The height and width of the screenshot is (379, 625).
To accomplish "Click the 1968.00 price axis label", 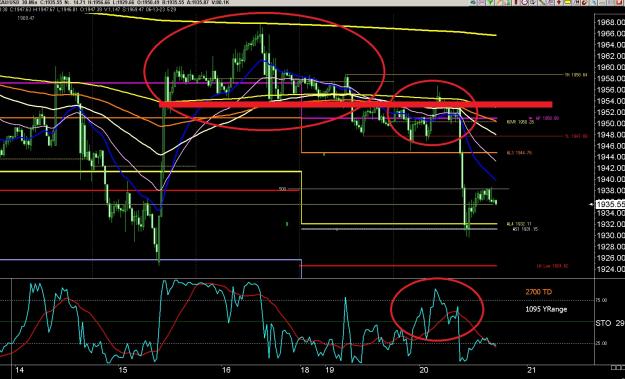I will (x=611, y=22).
